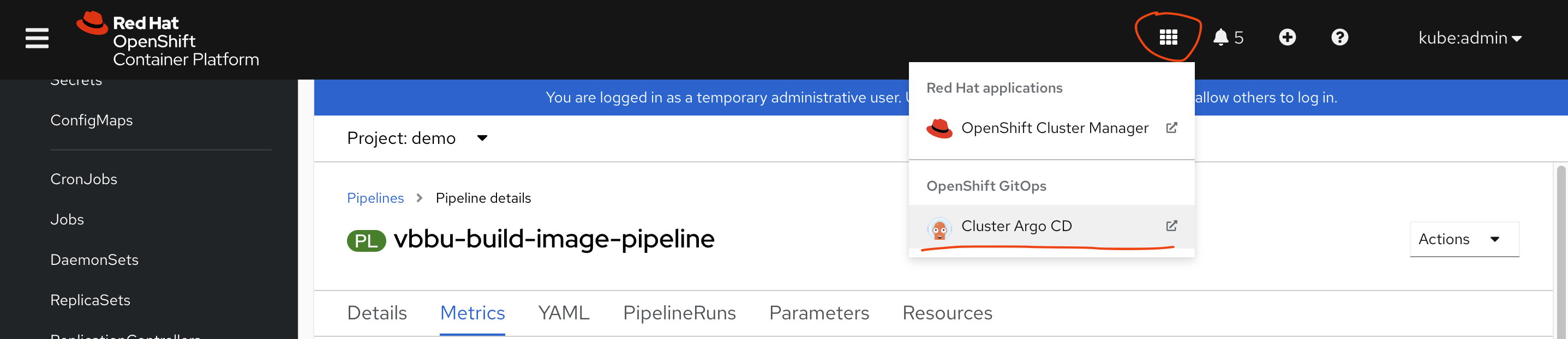Click external link icon beside Cluster Manager

1171,128
